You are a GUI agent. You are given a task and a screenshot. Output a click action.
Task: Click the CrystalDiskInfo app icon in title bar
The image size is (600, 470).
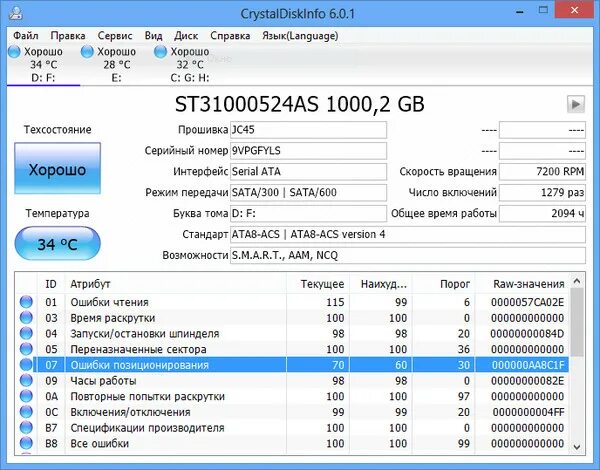pyautogui.click(x=16, y=14)
